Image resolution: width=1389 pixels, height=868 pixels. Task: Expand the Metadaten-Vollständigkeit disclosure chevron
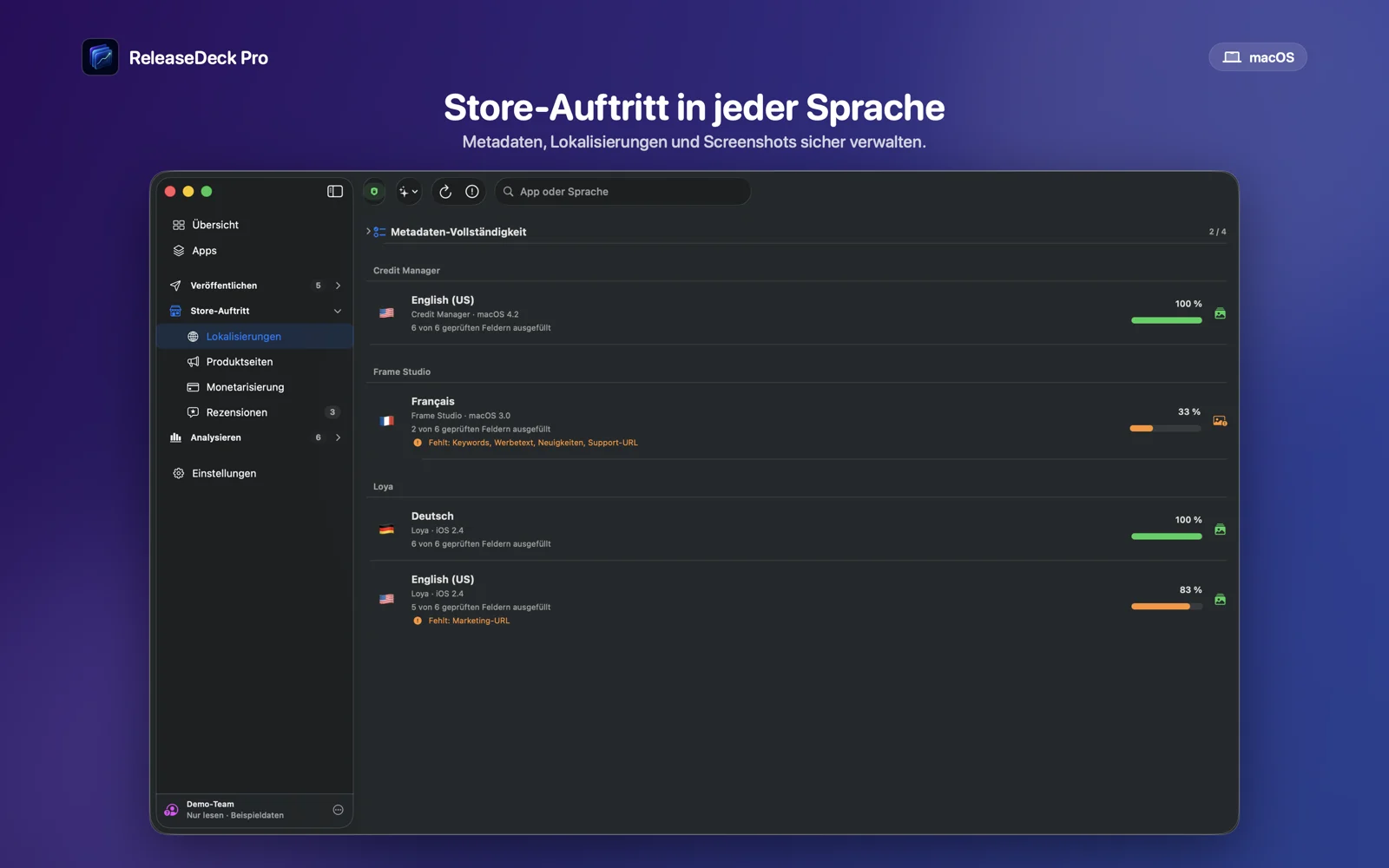tap(368, 232)
